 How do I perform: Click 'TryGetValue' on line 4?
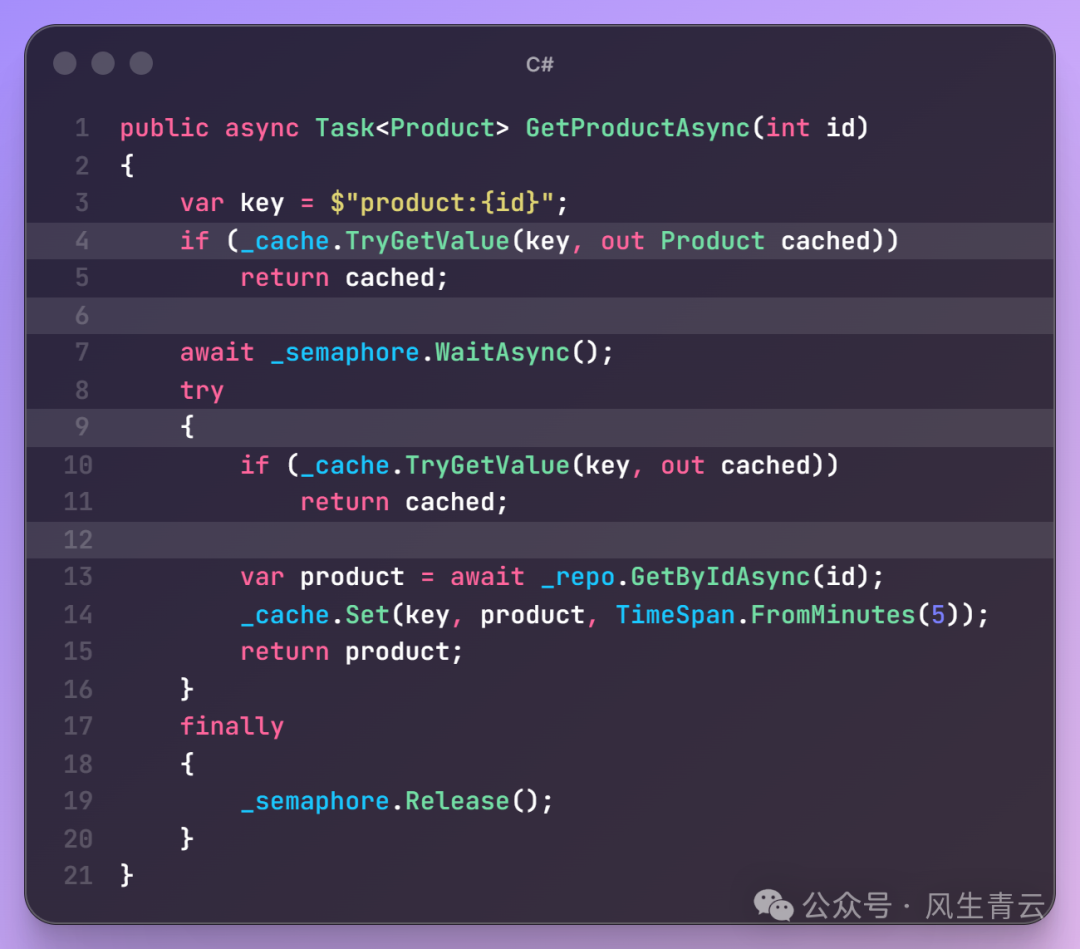(427, 241)
